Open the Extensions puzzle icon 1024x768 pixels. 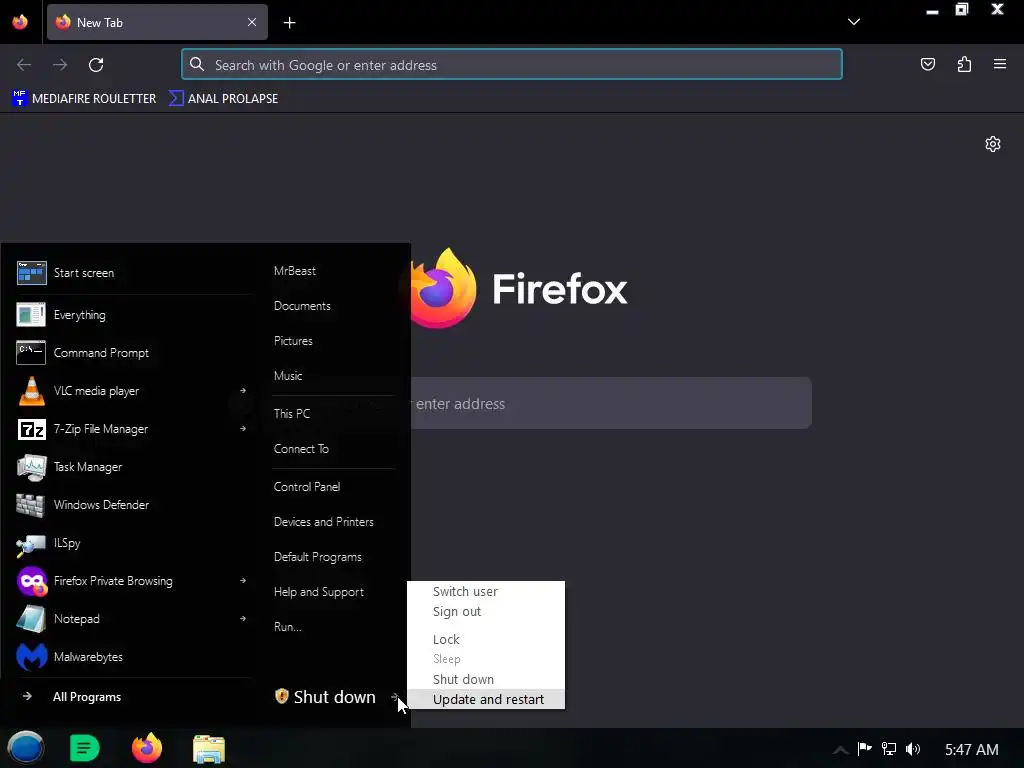[x=964, y=64]
